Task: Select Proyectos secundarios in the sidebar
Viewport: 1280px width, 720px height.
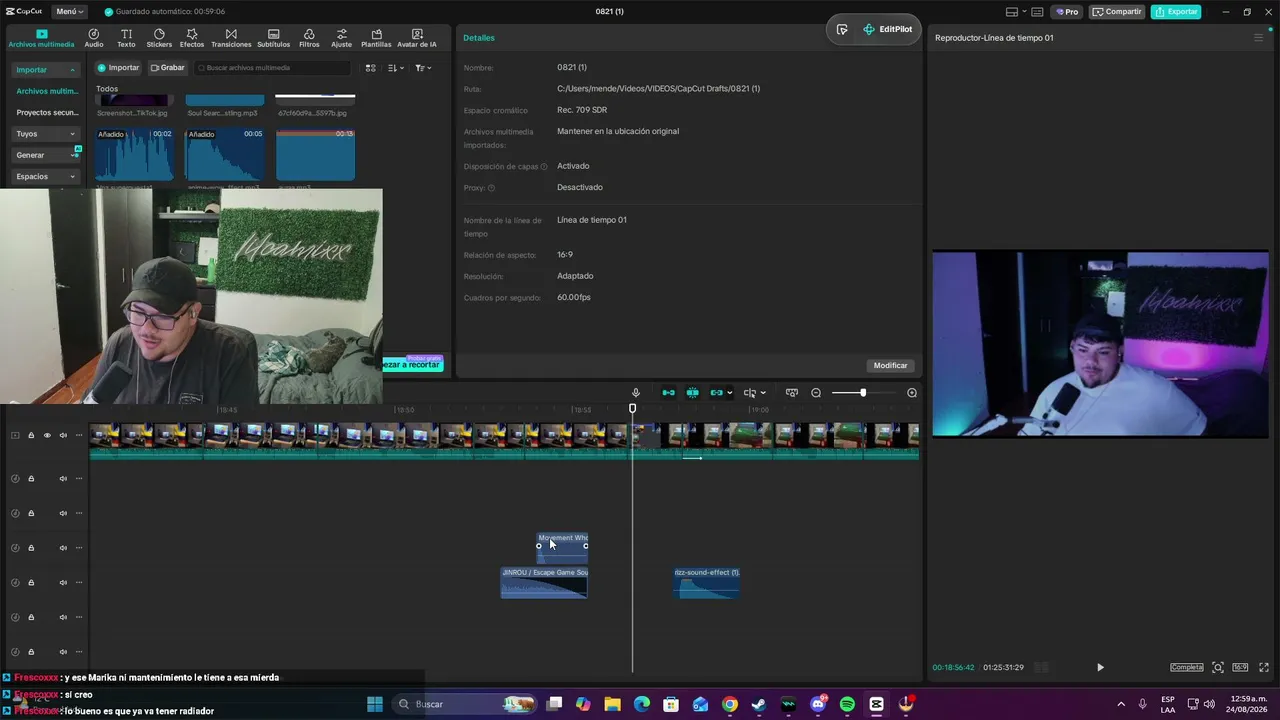Action: tap(46, 113)
